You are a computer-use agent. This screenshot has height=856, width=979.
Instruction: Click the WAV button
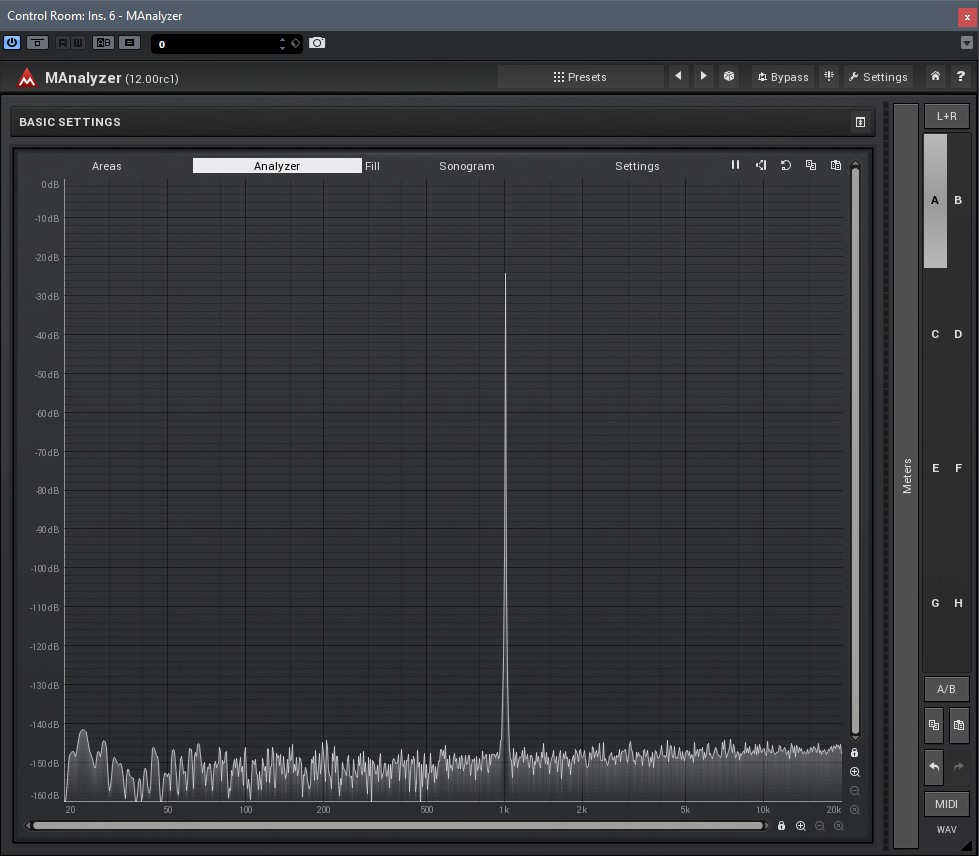tap(947, 830)
